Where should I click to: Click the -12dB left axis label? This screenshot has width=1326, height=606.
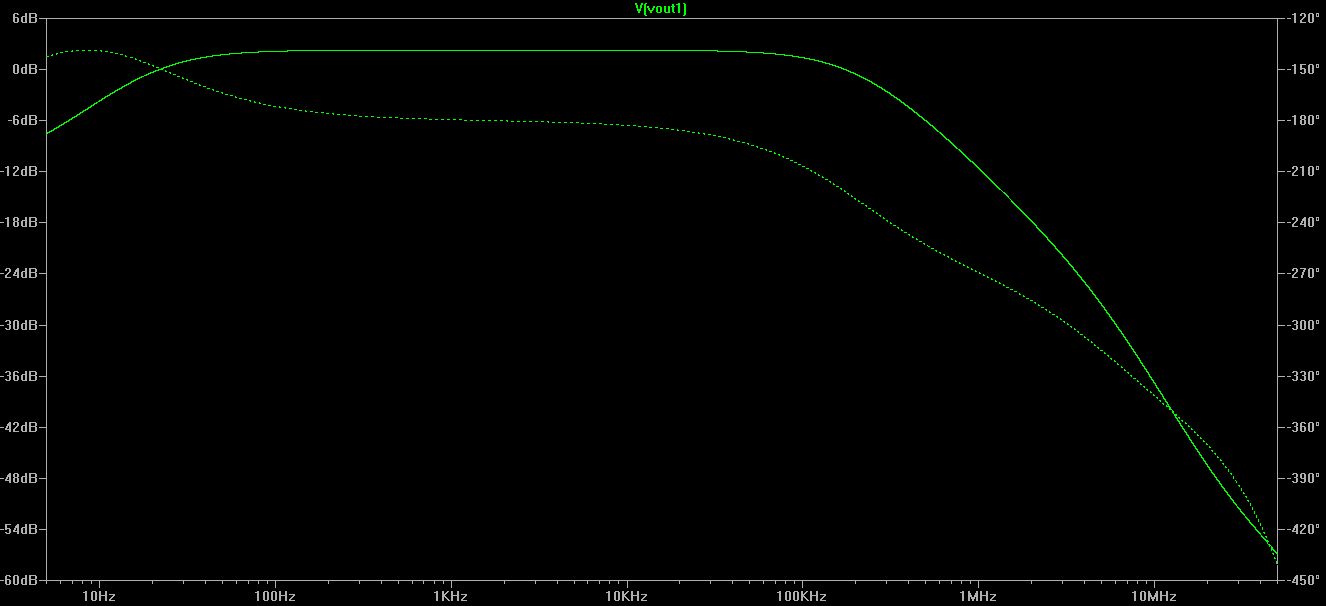tap(21, 171)
